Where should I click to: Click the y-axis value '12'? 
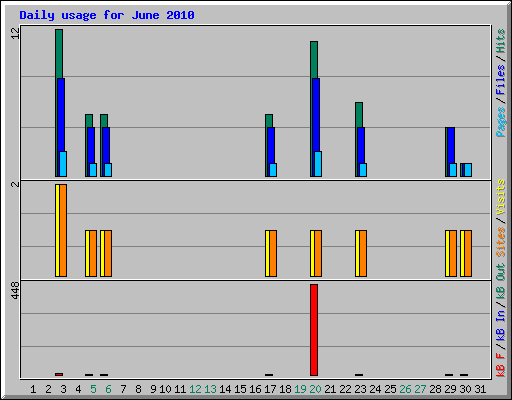click(x=15, y=33)
